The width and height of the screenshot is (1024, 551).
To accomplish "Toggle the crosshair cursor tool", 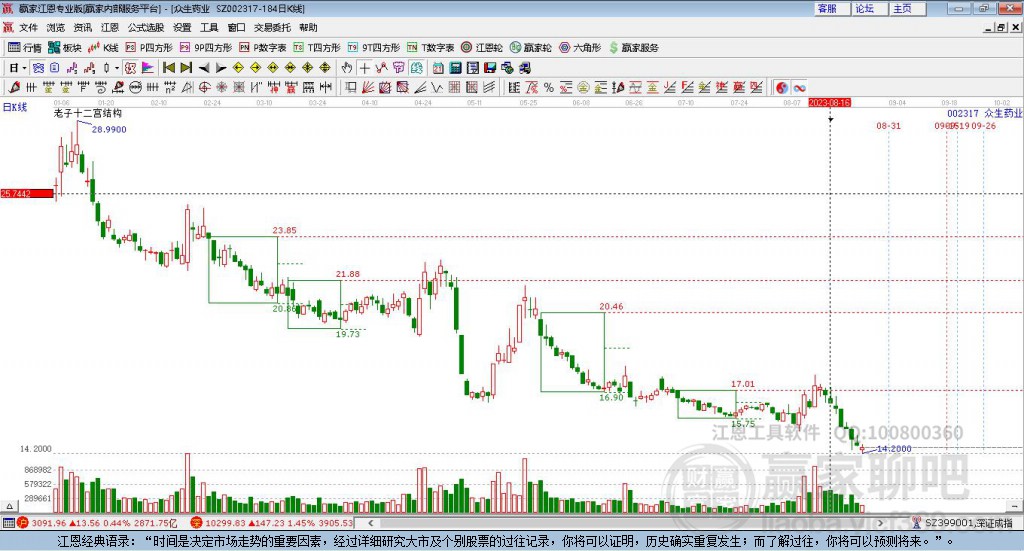I will pyautogui.click(x=364, y=68).
